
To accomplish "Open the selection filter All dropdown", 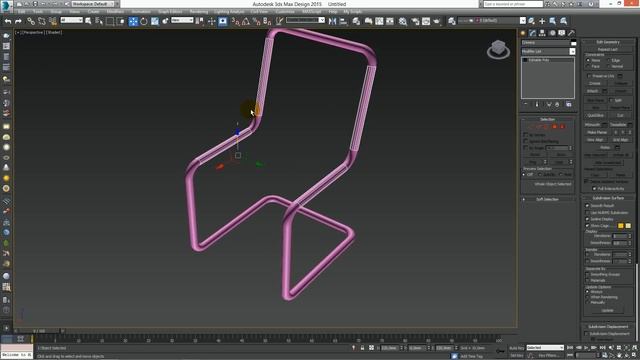I will [71, 20].
